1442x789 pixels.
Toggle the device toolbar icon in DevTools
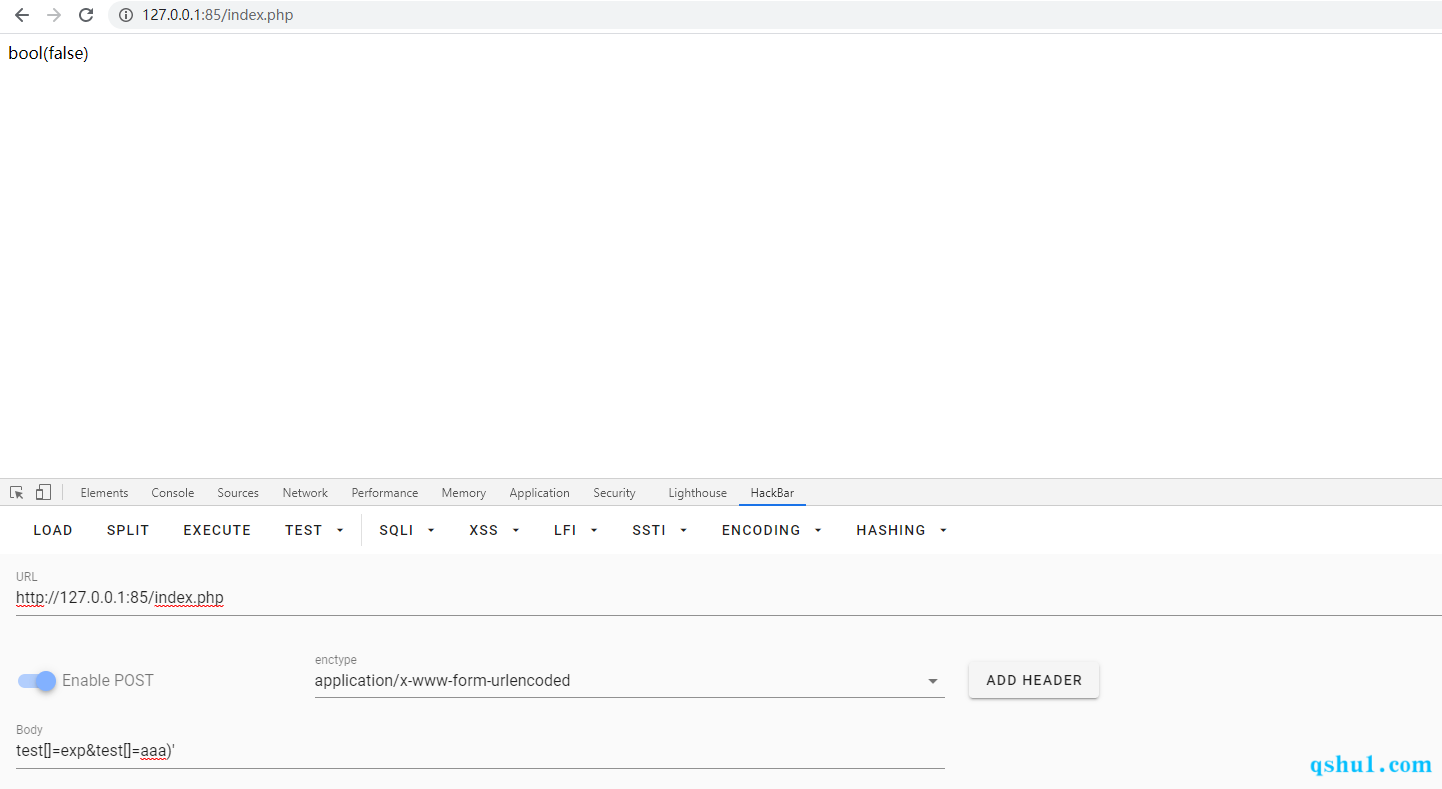43,492
